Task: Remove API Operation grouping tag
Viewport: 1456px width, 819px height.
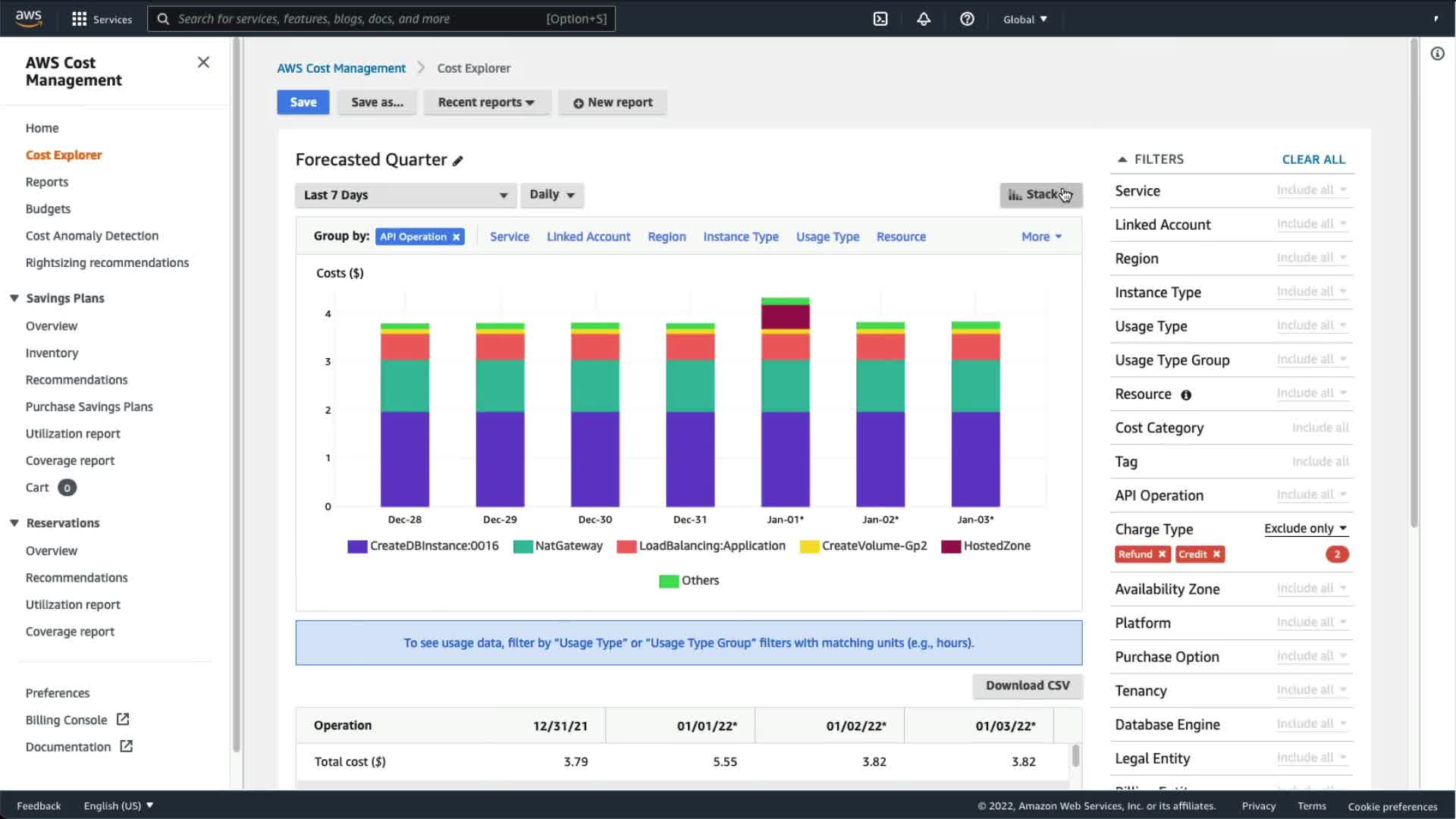Action: [x=457, y=237]
